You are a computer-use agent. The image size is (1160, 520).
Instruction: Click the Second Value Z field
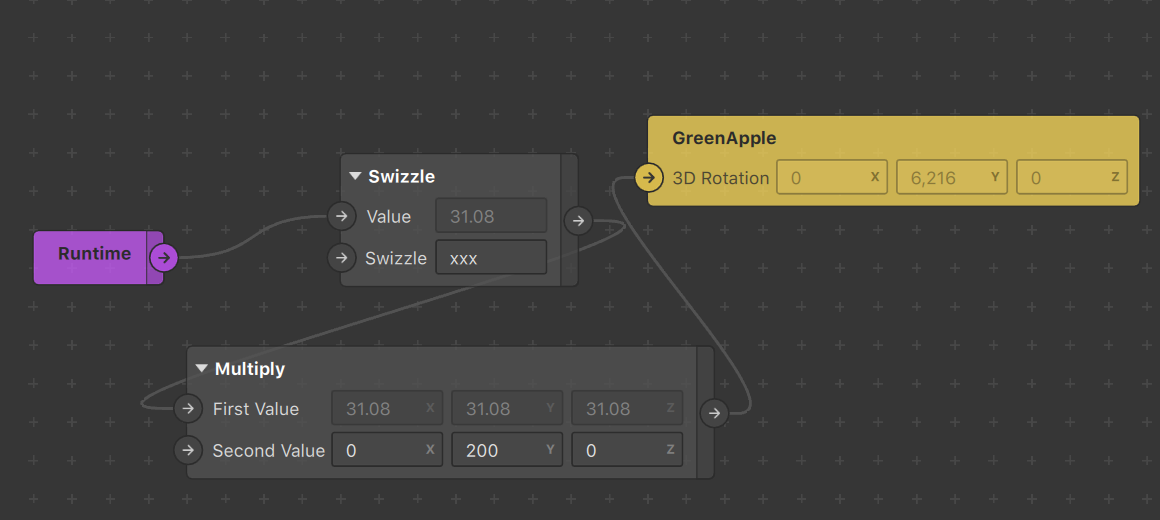point(627,450)
